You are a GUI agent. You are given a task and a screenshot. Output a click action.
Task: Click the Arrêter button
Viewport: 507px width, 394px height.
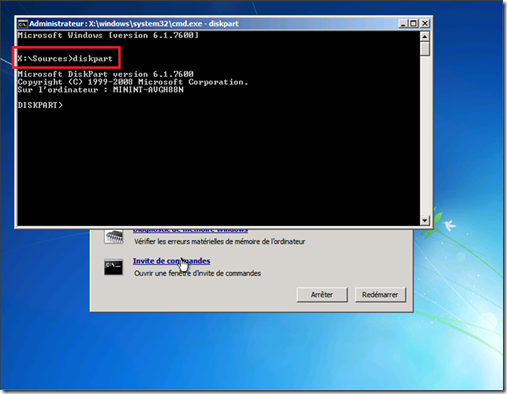pos(322,295)
